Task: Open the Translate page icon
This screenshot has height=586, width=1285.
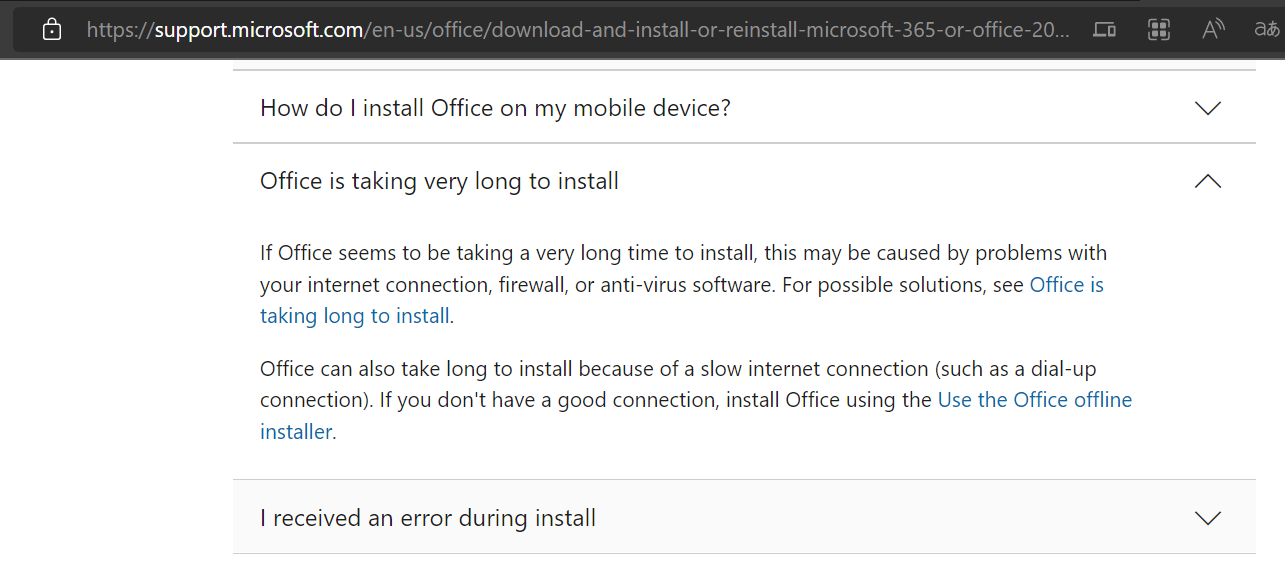Action: (x=1267, y=30)
